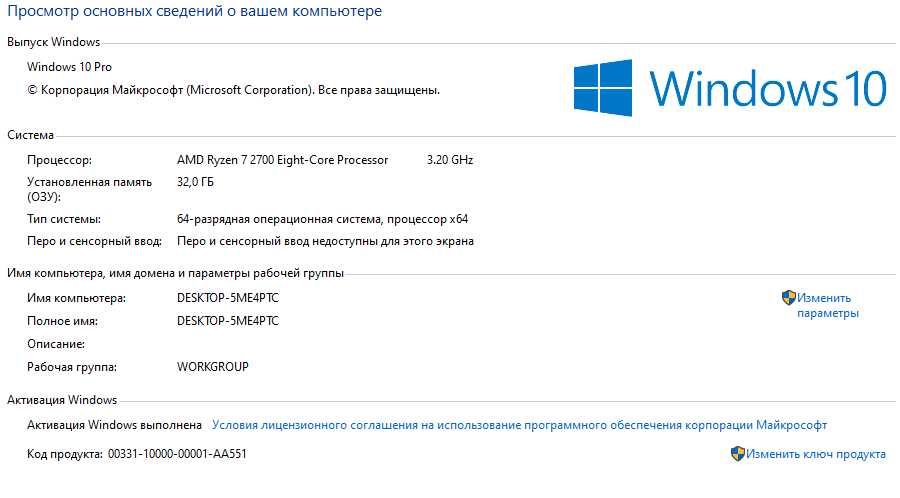Click the Microsoft Corporation copyright line
This screenshot has height=498, width=900.
[x=233, y=90]
